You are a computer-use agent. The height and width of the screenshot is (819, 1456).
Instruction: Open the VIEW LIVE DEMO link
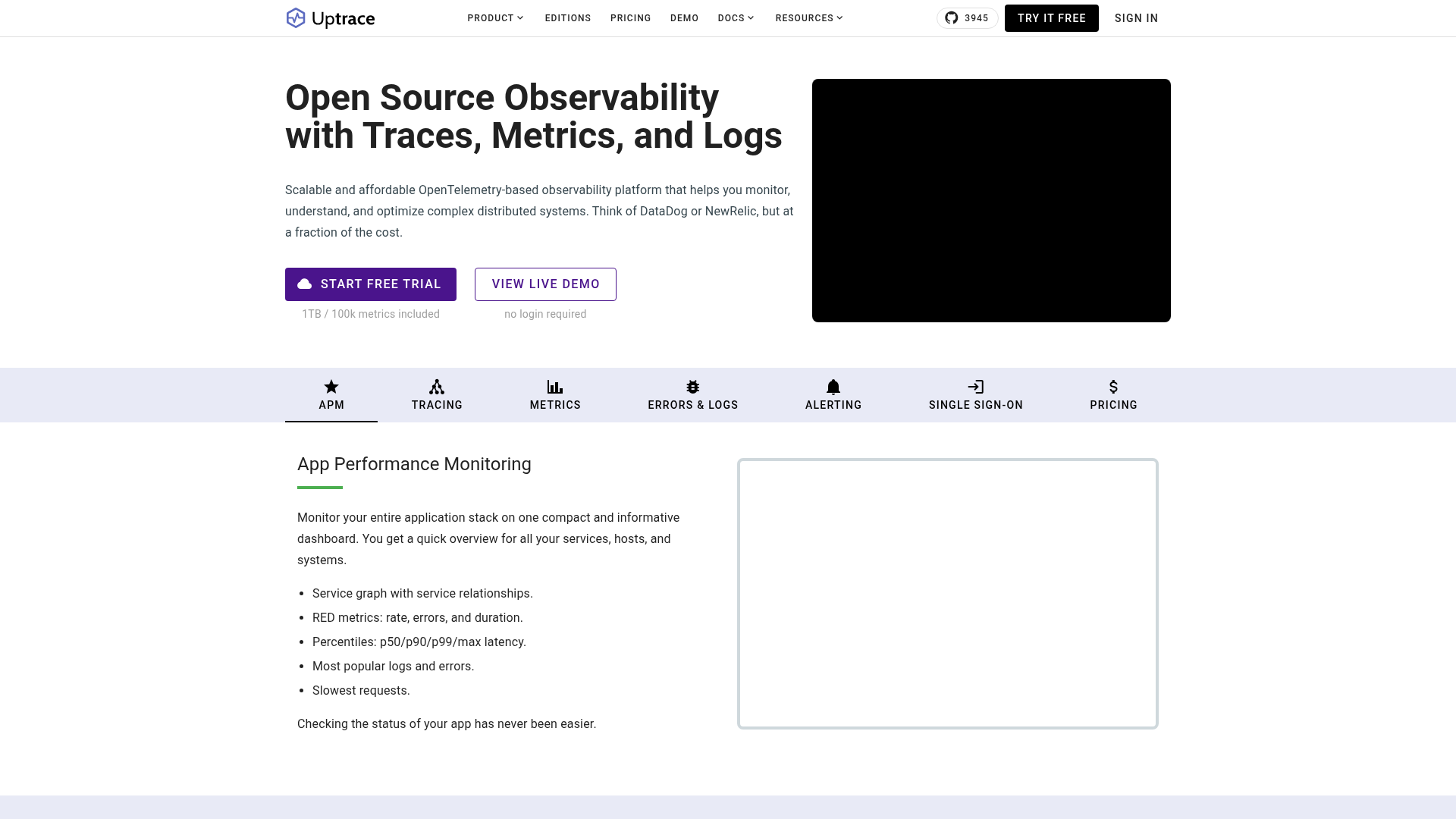pos(545,284)
